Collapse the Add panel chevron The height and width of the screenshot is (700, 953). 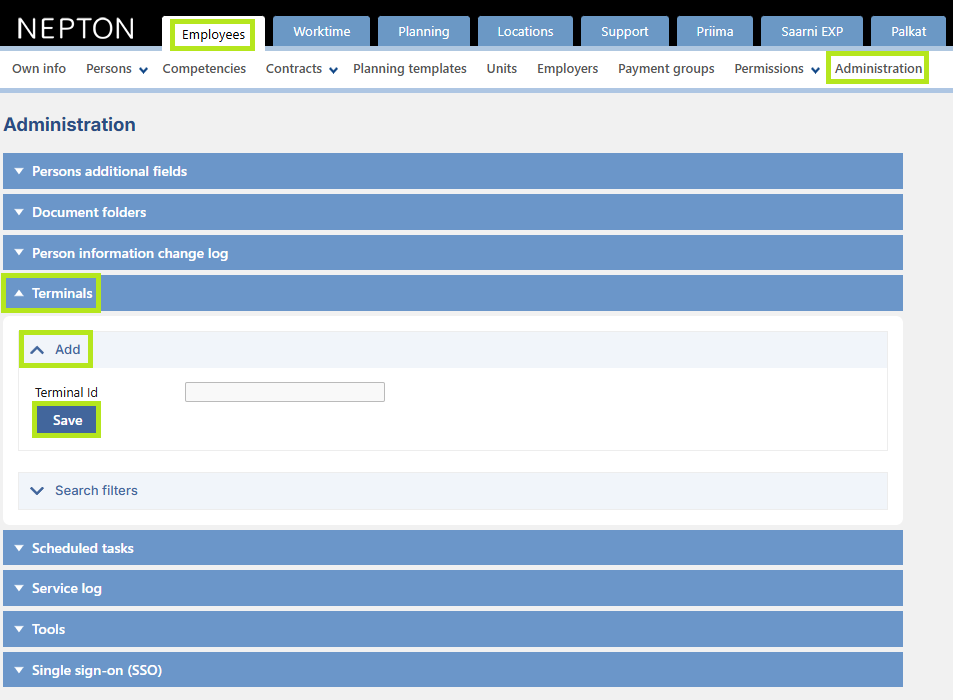[x=37, y=350]
